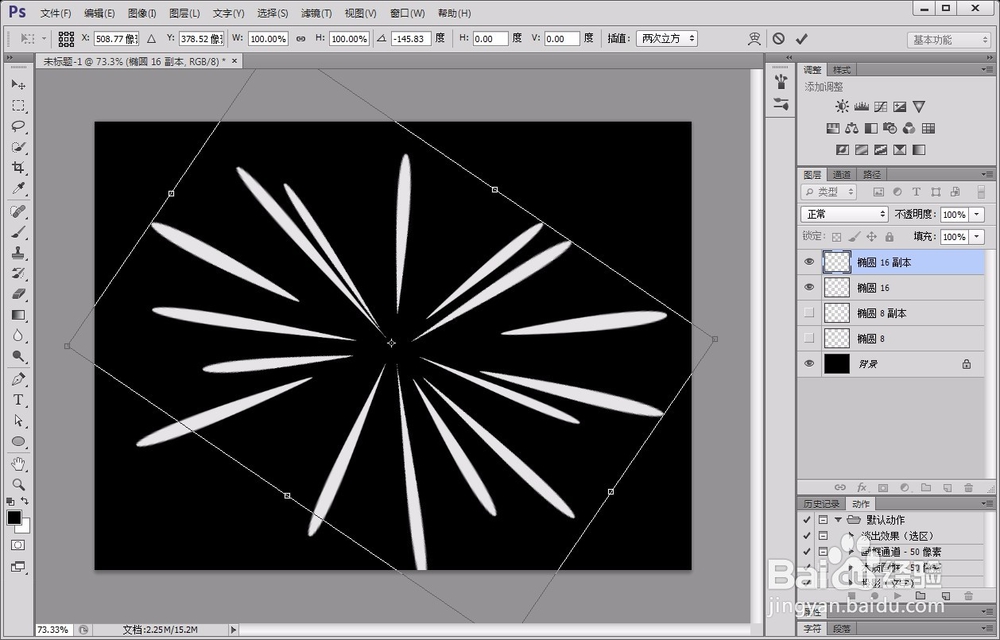The height and width of the screenshot is (640, 1000).
Task: Select the Zoom tool
Action: 18,484
